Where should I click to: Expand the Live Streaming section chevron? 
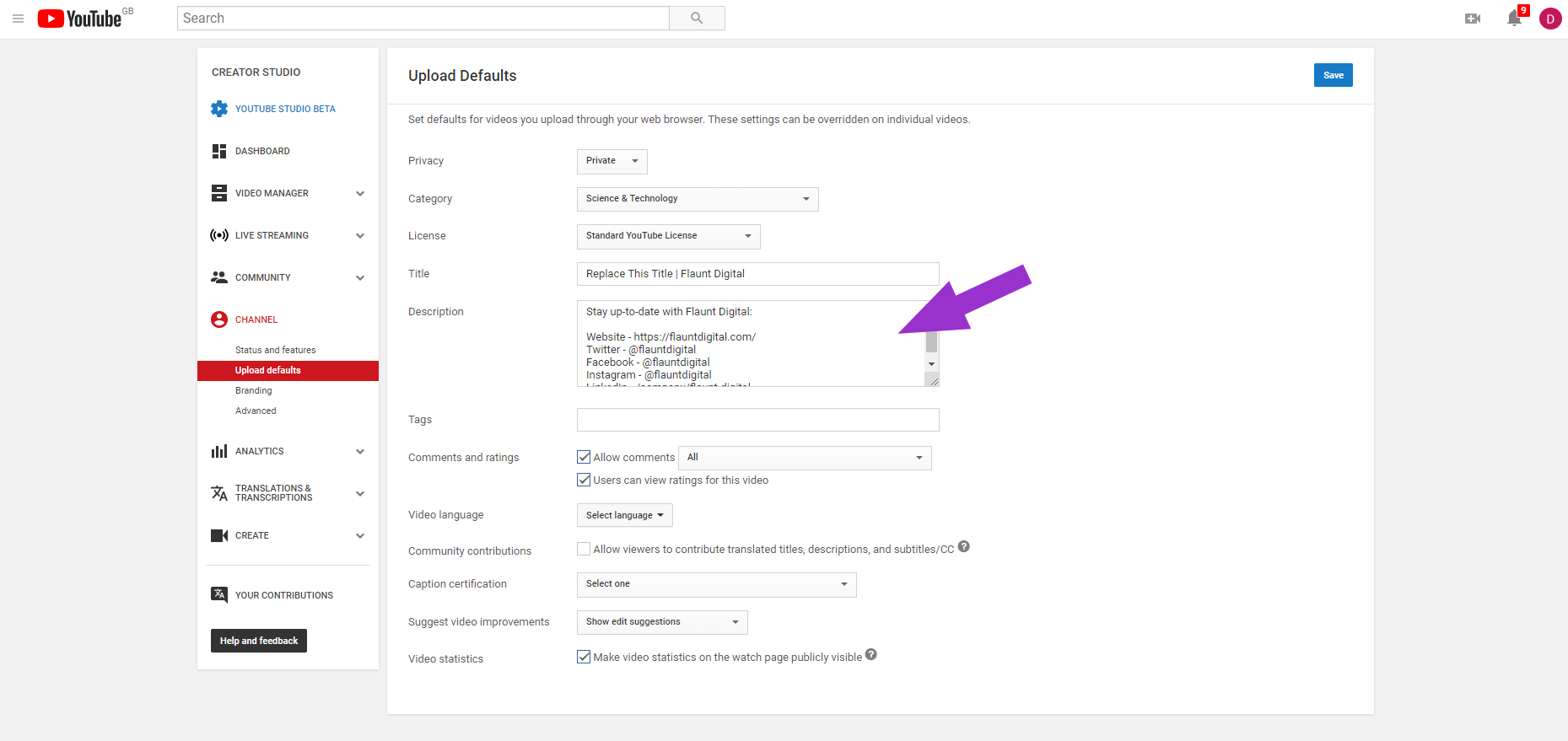click(360, 235)
